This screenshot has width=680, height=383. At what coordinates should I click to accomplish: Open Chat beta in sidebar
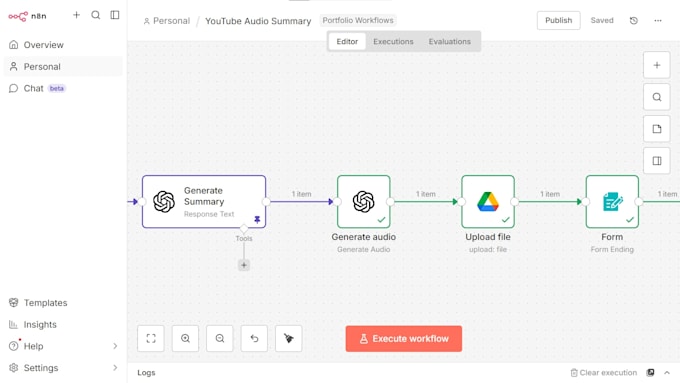63,88
